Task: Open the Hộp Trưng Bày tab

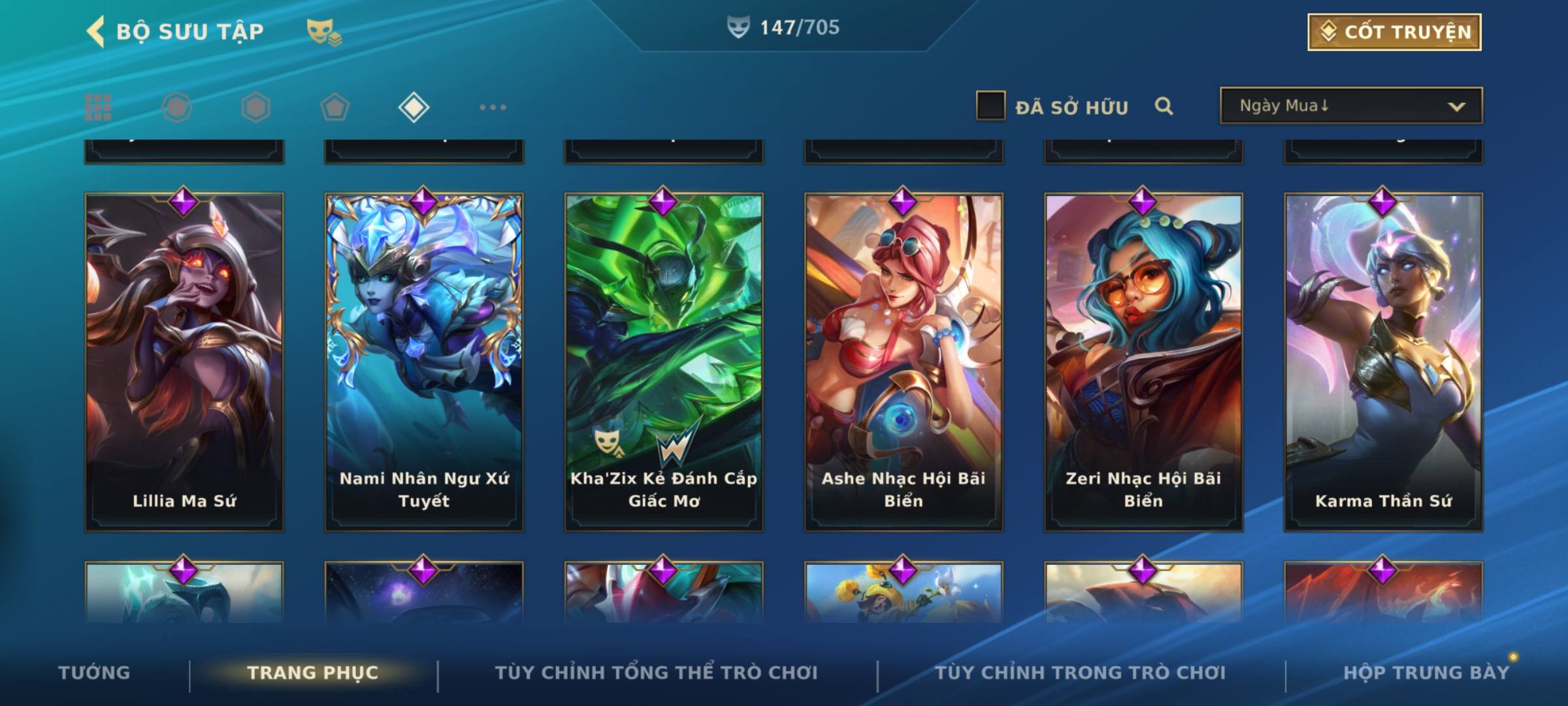Action: [1426, 673]
